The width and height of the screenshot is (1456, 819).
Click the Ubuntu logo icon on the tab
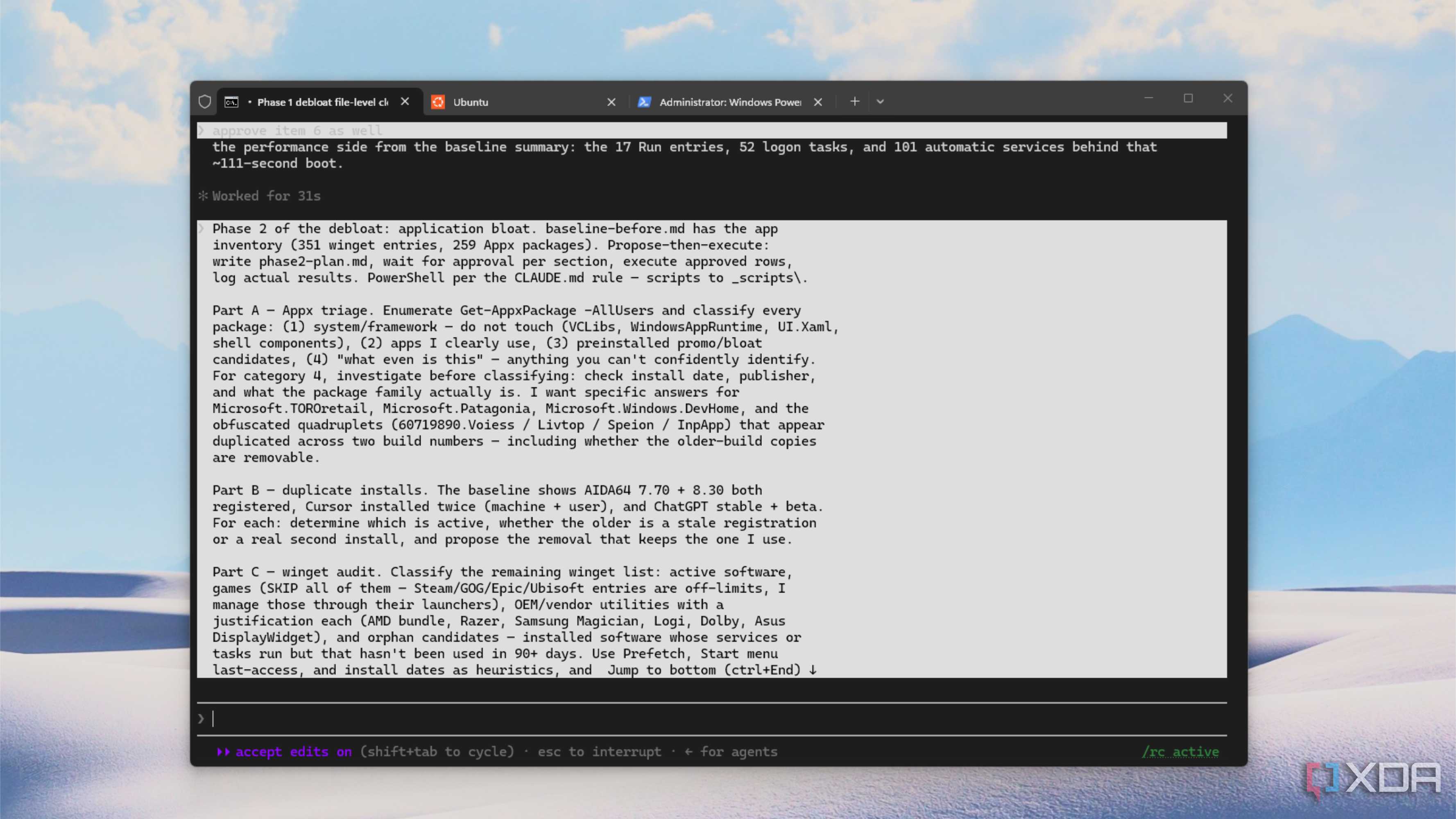point(438,102)
